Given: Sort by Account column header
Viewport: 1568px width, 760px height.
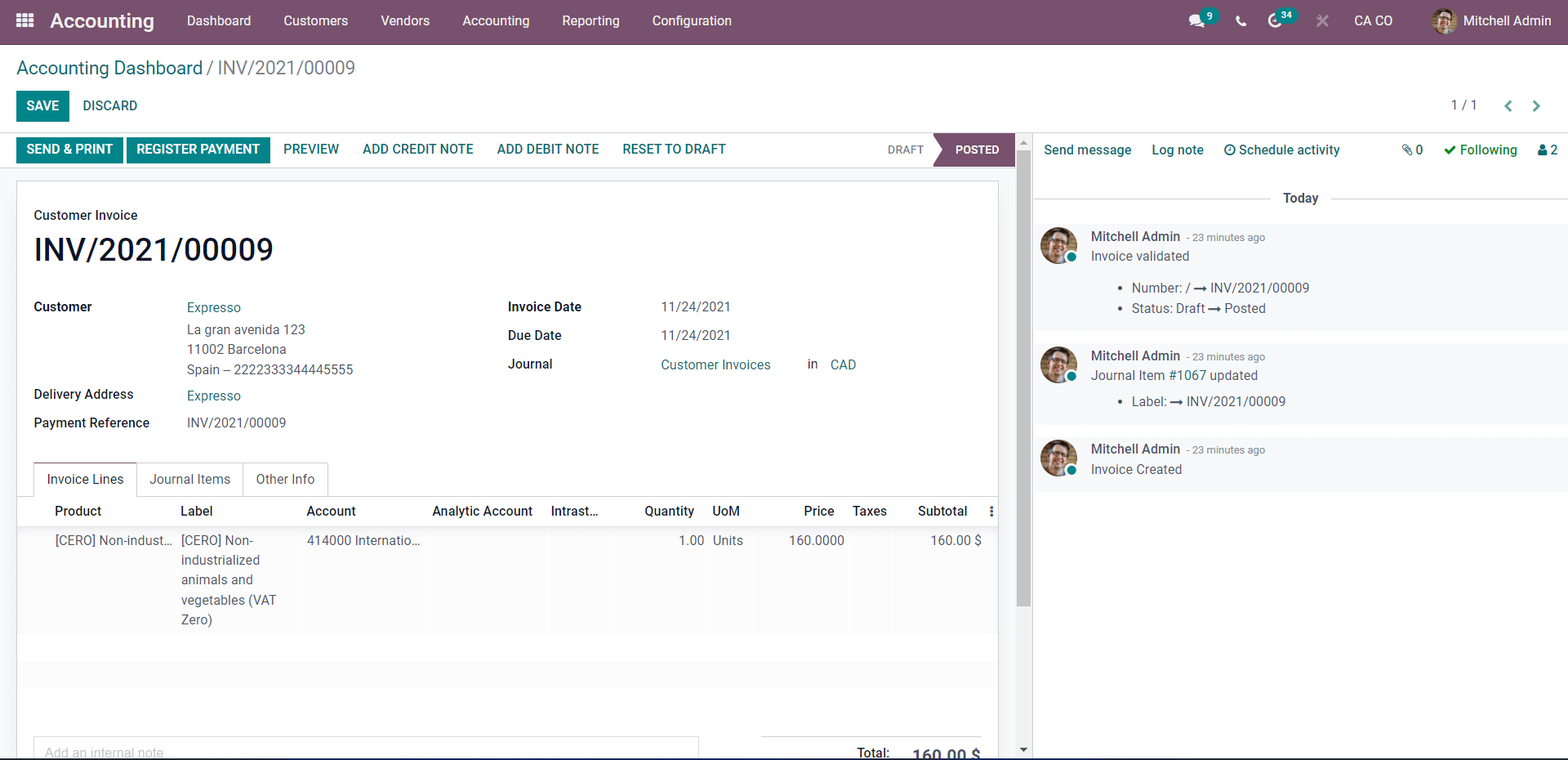Looking at the screenshot, I should [331, 512].
